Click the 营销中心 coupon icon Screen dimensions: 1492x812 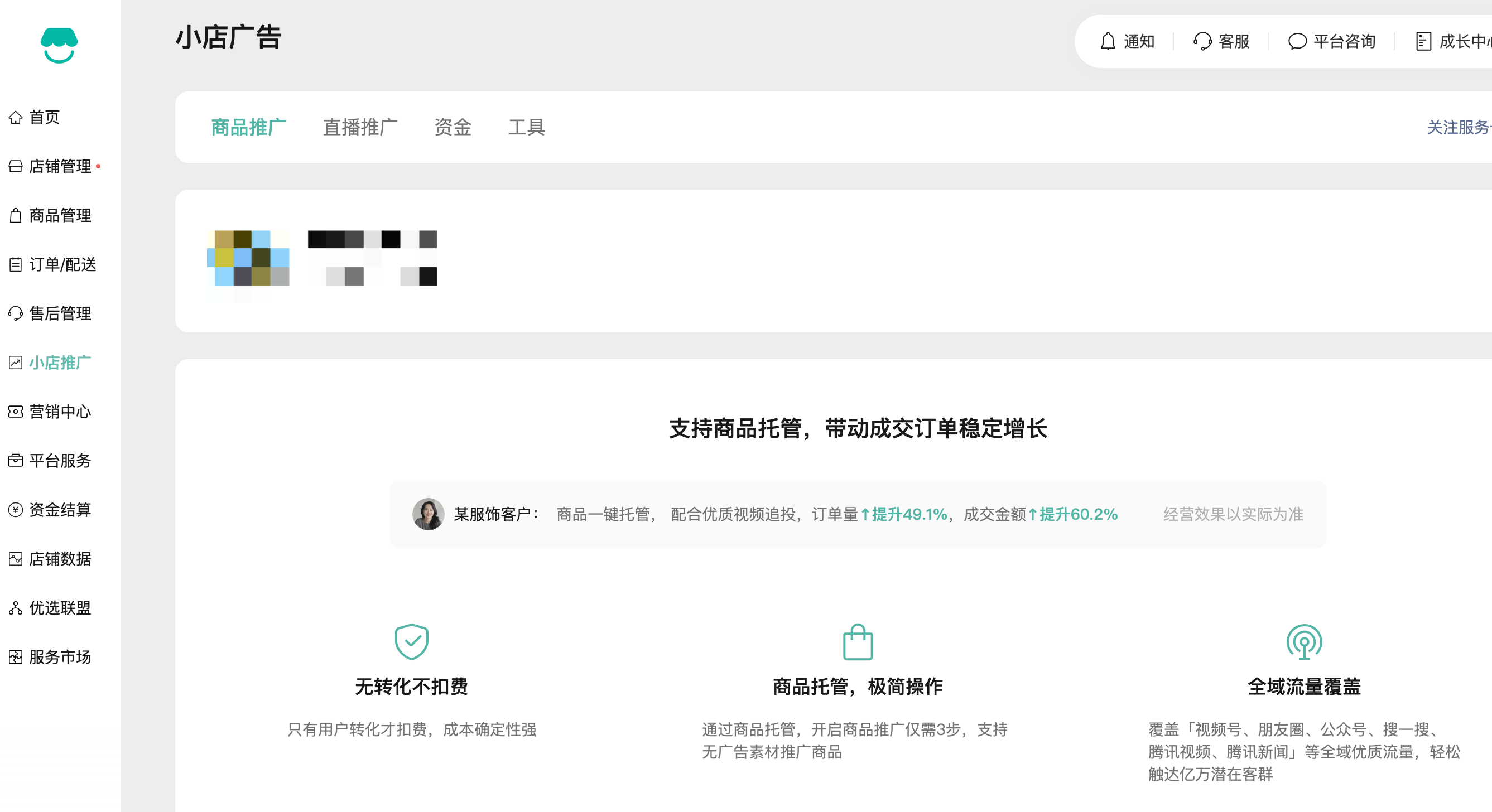coord(16,412)
